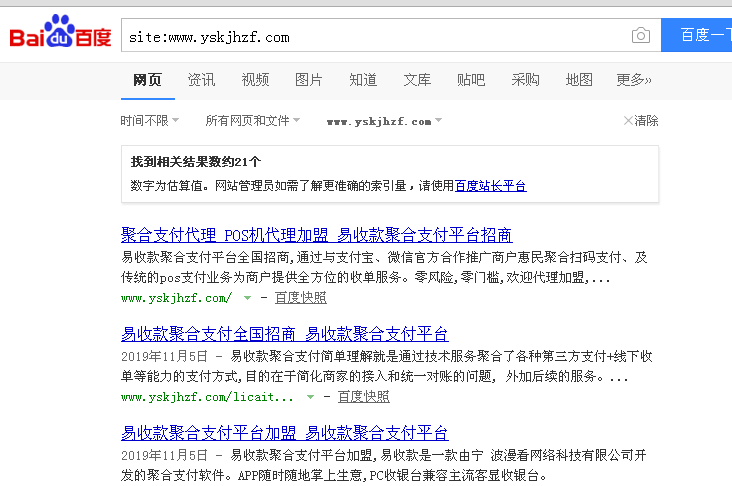Image resolution: width=732 pixels, height=486 pixels.
Task: Open the 时间不限 time filter dropdown
Action: coord(149,121)
